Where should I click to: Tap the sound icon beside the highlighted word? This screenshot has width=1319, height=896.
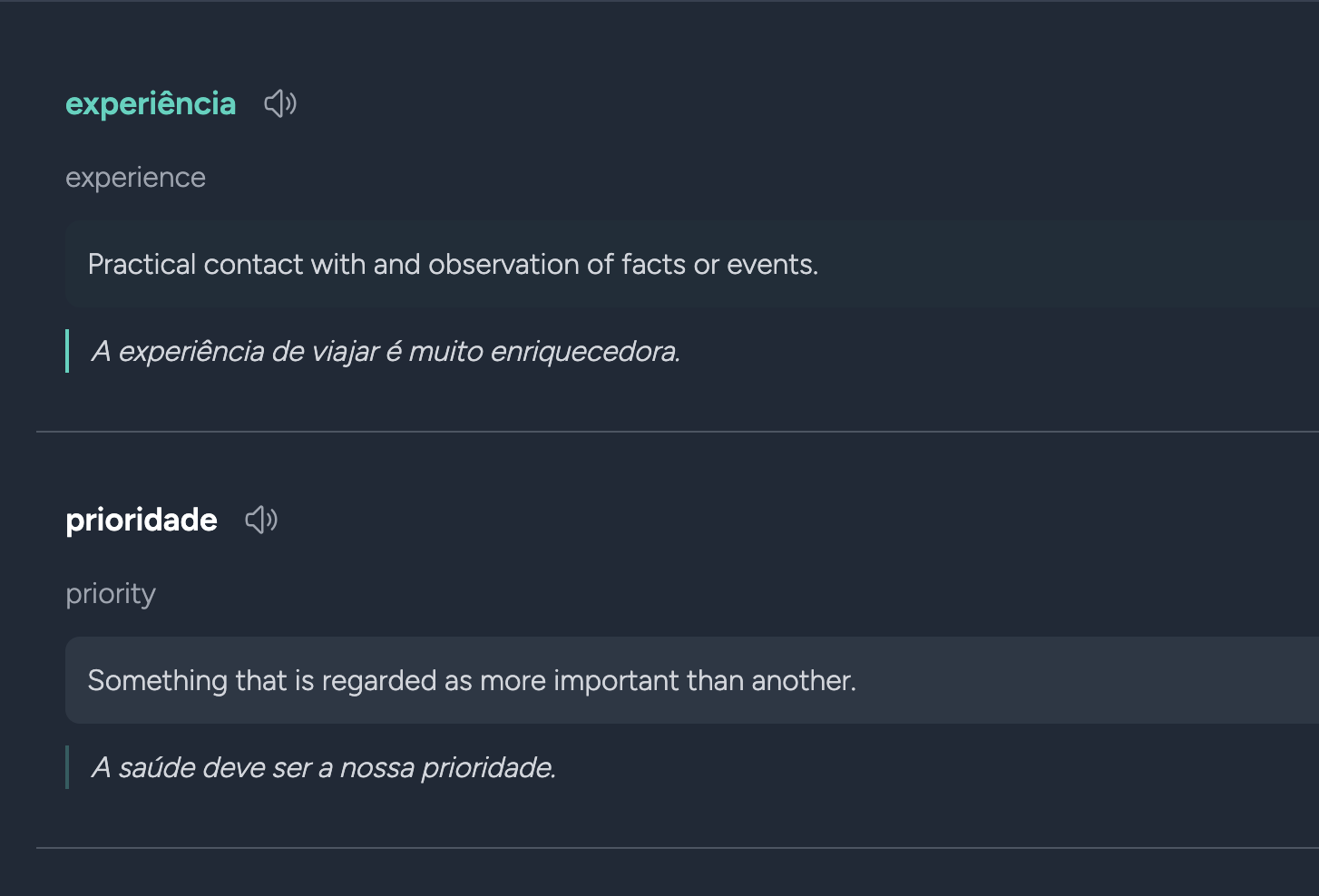[279, 103]
